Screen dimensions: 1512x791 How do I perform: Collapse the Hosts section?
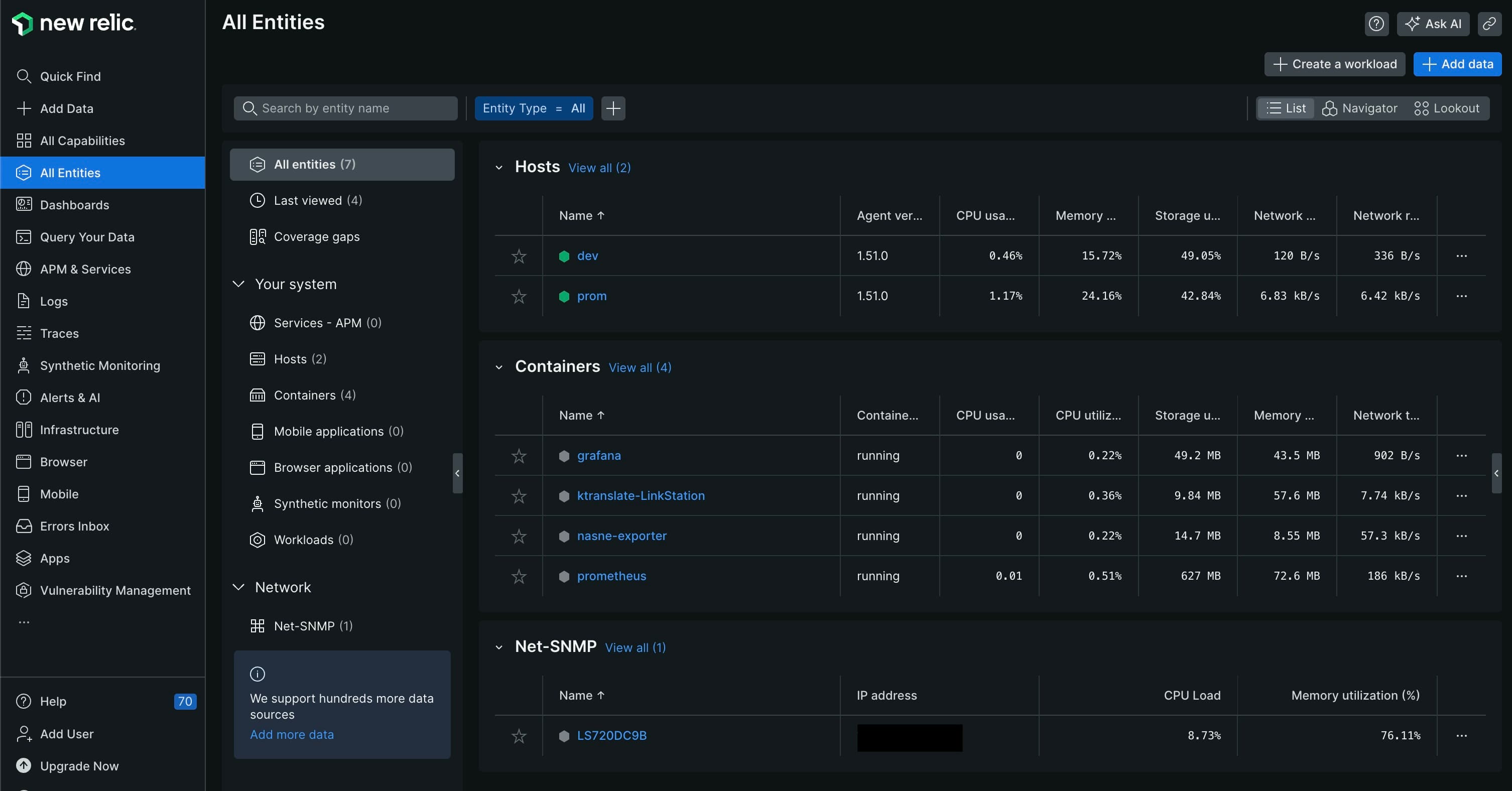pos(499,168)
